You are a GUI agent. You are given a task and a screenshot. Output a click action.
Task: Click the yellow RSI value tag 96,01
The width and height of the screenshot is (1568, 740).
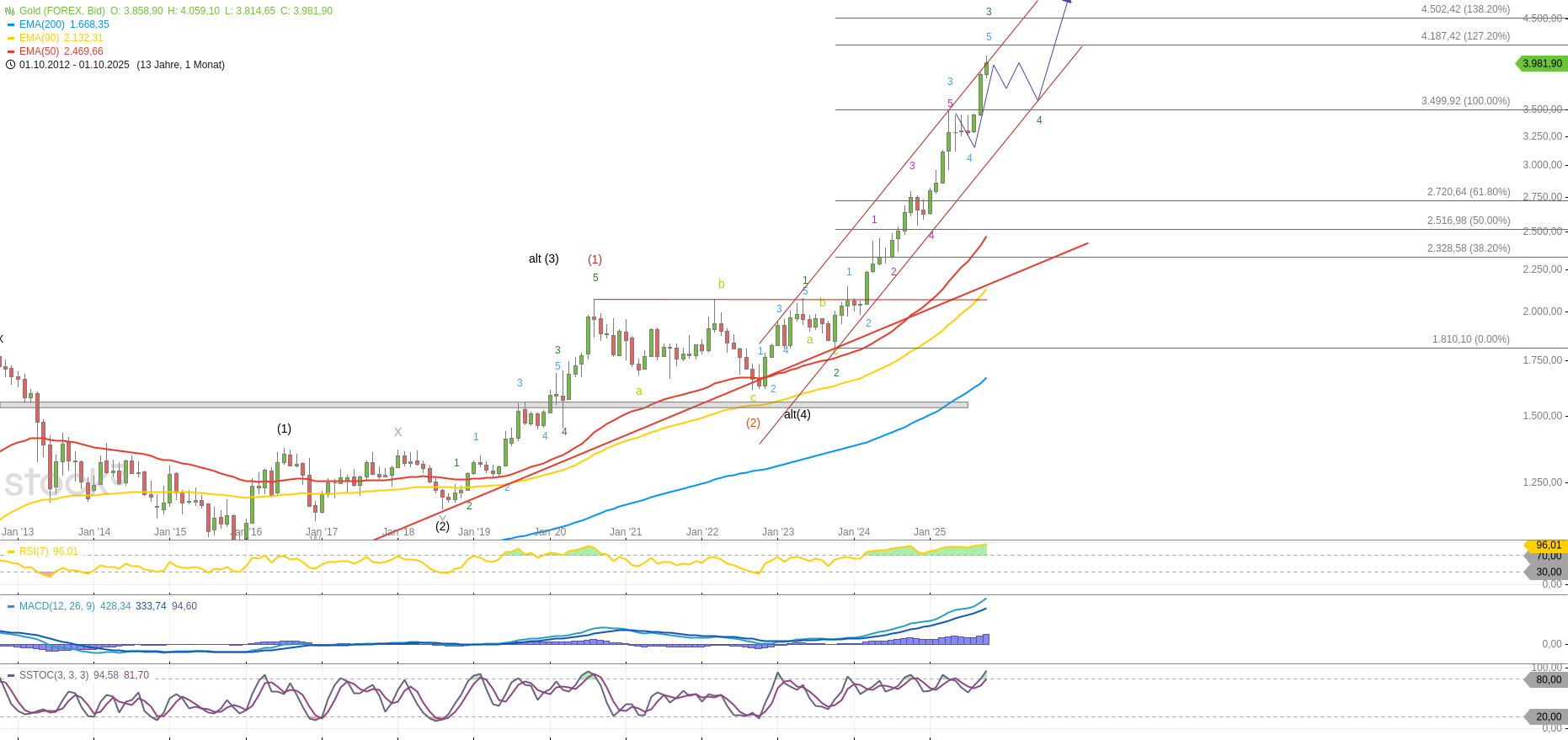click(x=1548, y=546)
